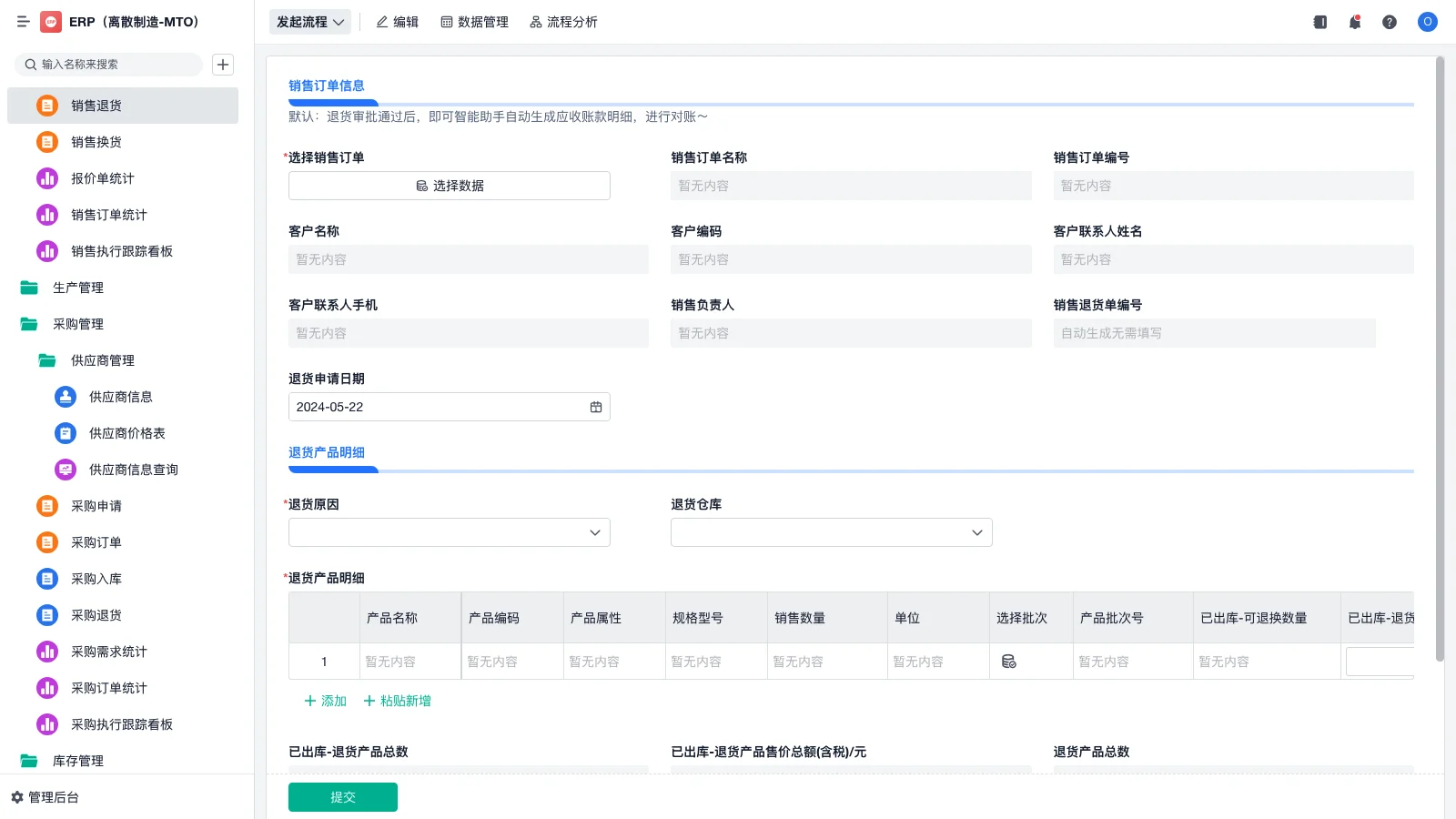Click the sidebar search input field
Image resolution: width=1456 pixels, height=819 pixels.
pos(109,65)
